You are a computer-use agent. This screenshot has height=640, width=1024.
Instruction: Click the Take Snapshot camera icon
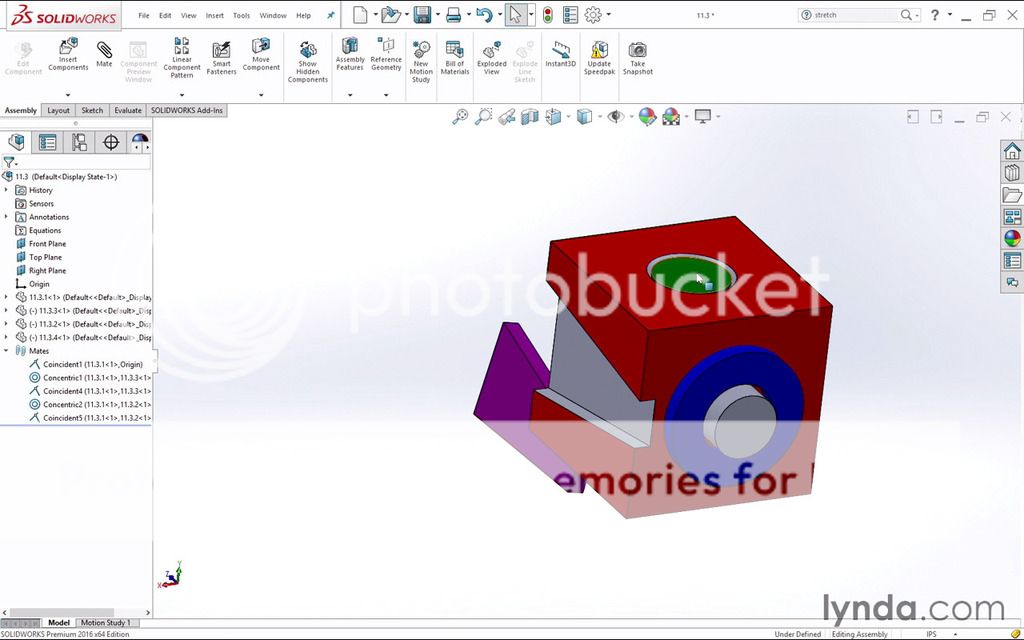(x=637, y=58)
